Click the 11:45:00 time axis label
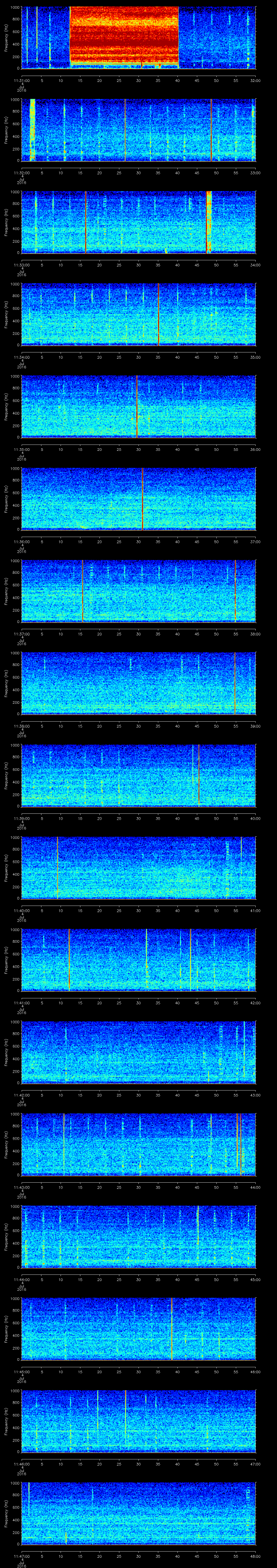Screen dimensions: 277x1568 point(22,1372)
